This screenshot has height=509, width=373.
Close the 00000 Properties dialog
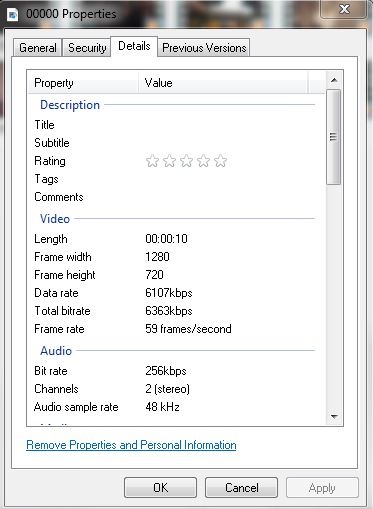coord(344,9)
